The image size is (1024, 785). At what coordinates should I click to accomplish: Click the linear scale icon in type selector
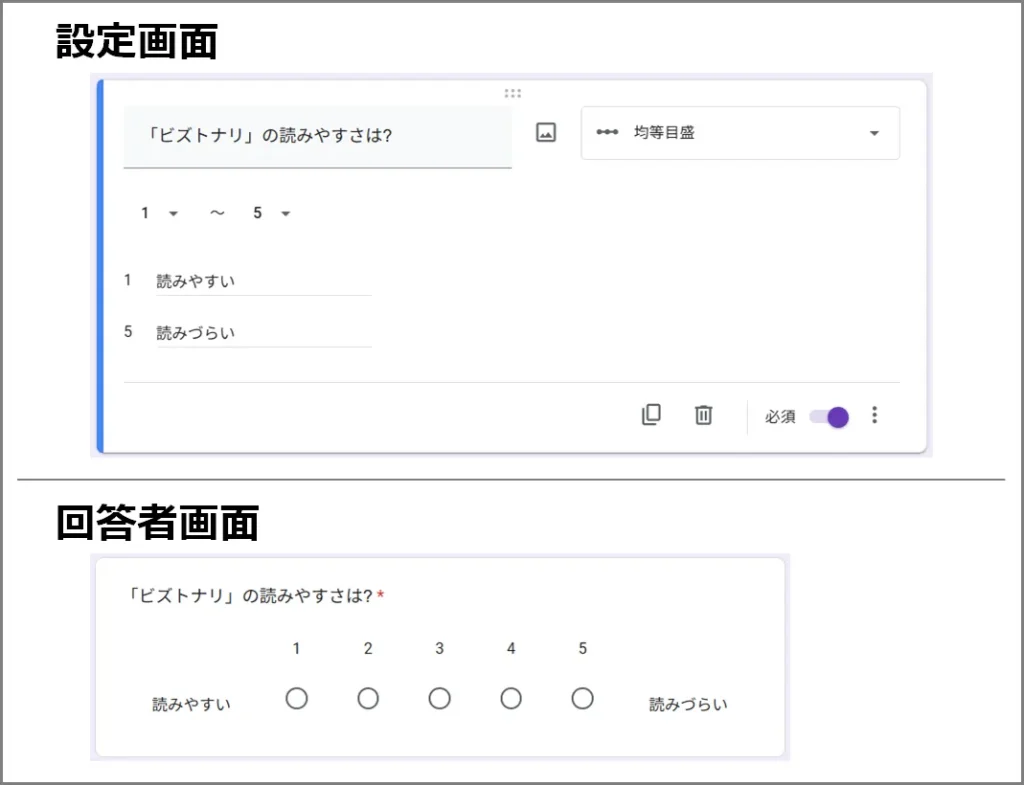[607, 133]
